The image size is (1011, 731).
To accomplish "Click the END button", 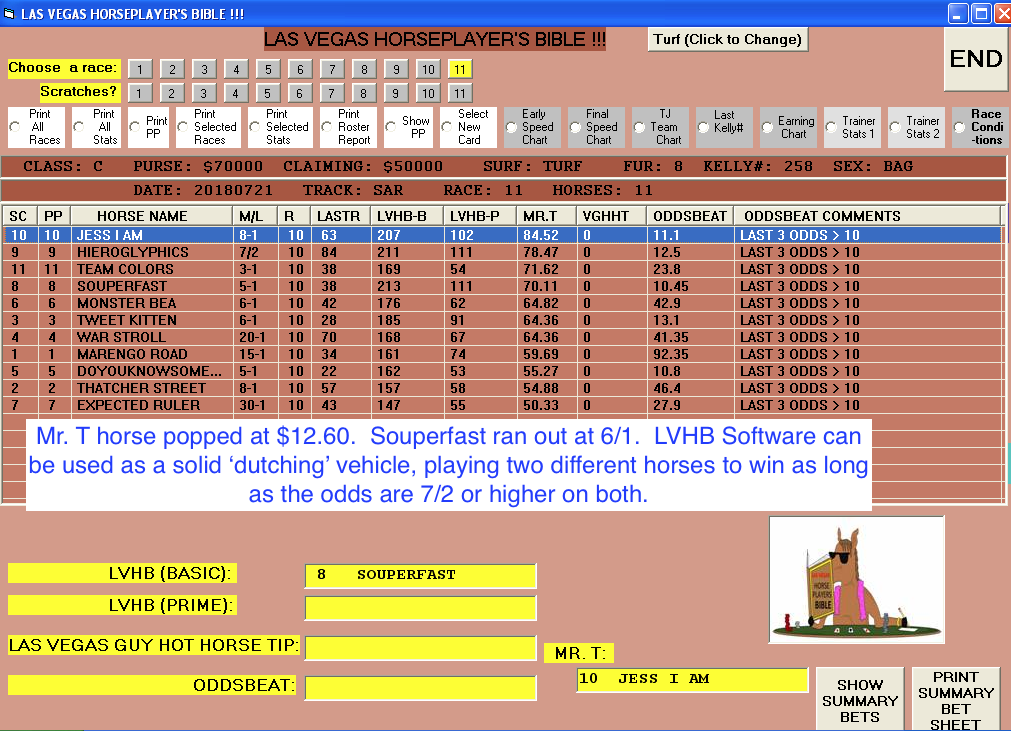I will (x=976, y=59).
